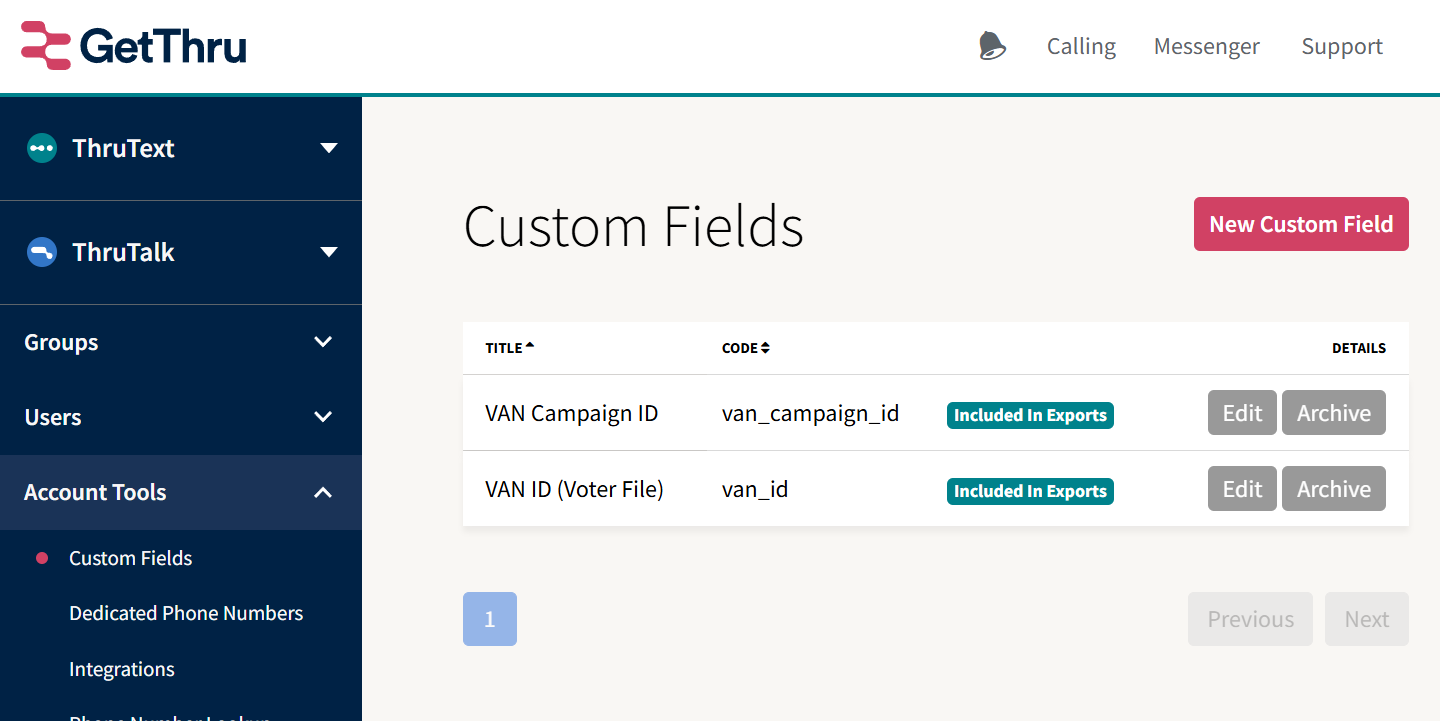Click New Custom Field button
1440x721 pixels.
[1301, 224]
